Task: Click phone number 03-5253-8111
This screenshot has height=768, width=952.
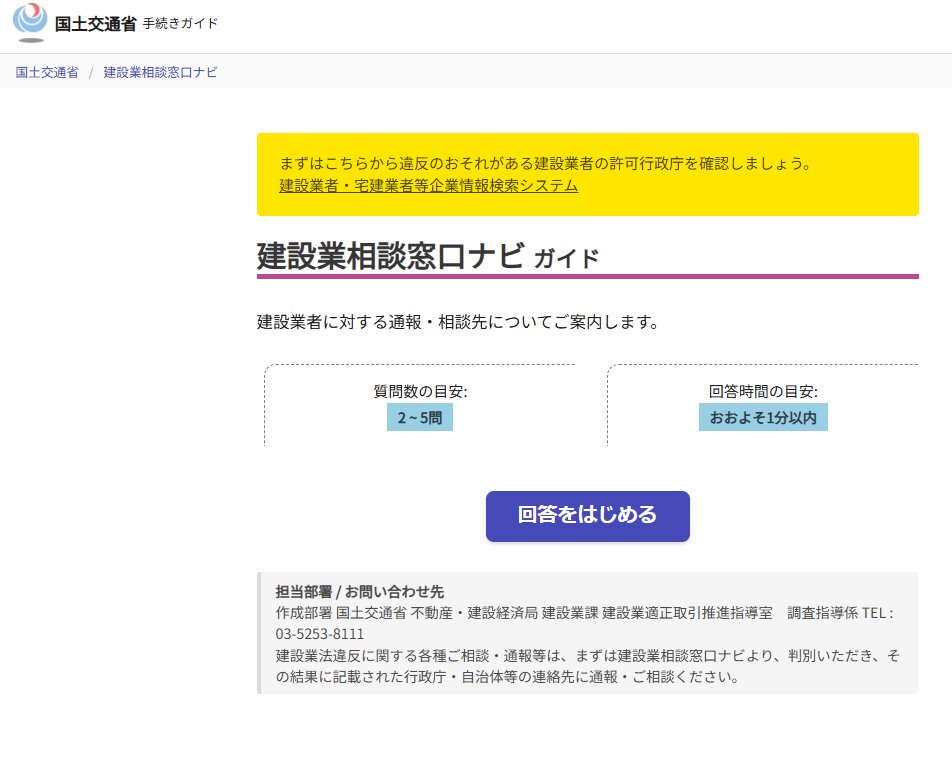Action: pos(320,634)
